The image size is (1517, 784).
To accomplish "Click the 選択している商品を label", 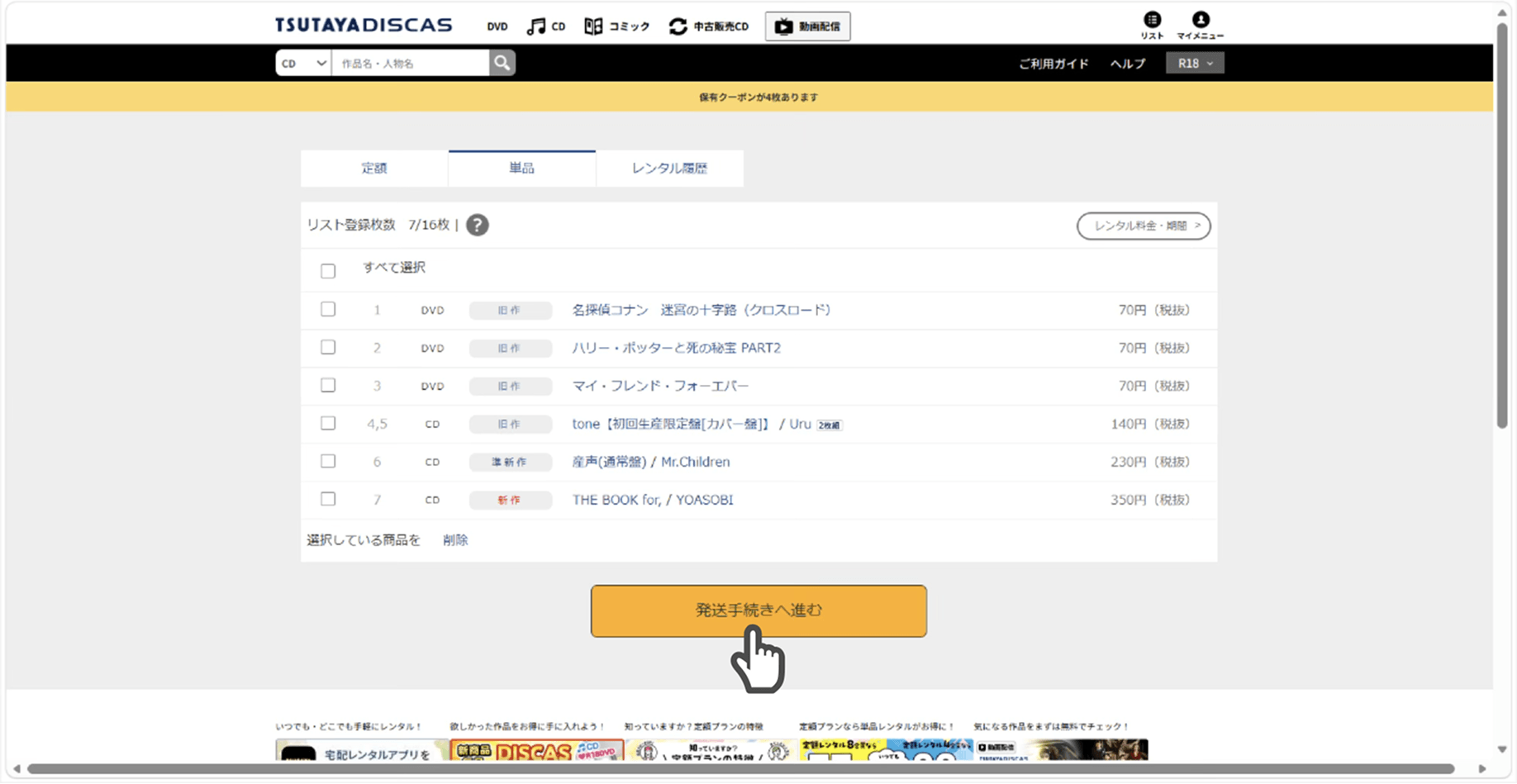I will 364,540.
